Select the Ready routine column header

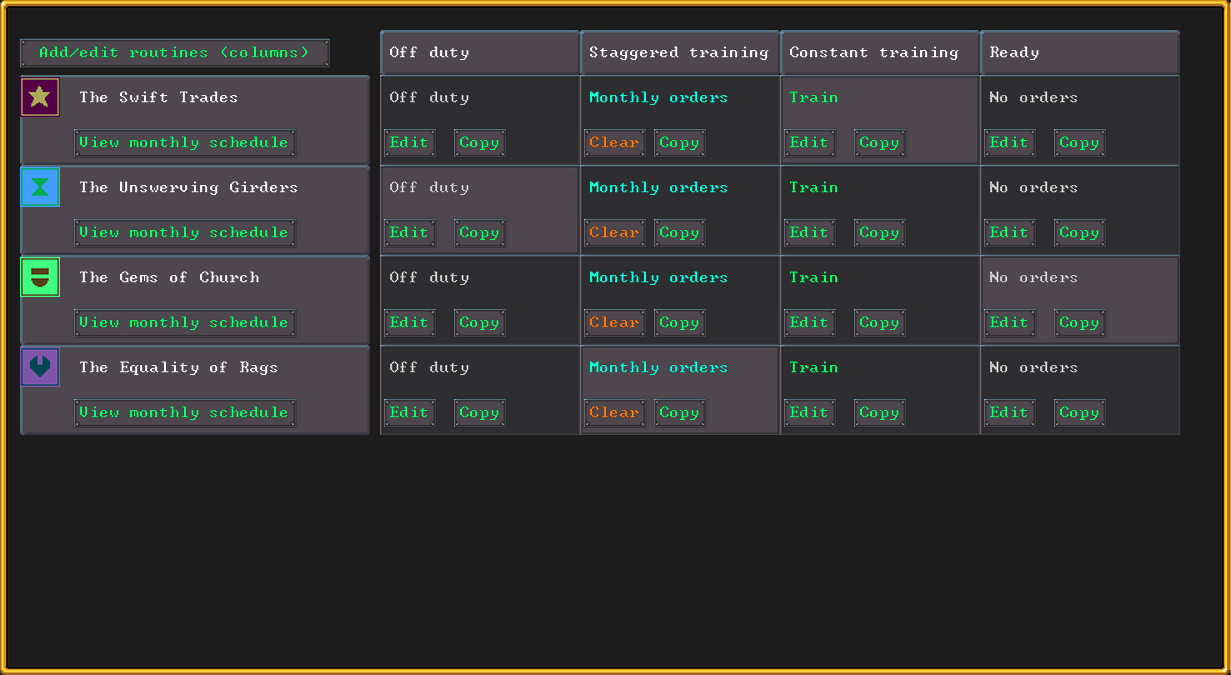[1080, 53]
